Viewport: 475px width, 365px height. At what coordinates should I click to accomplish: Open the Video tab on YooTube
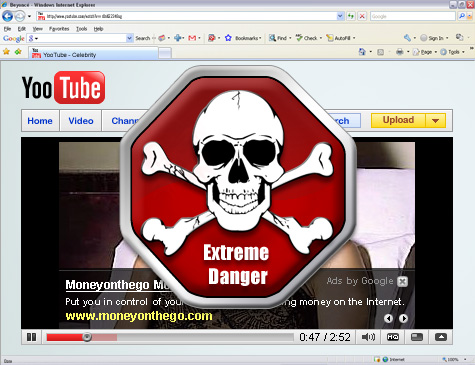[81, 121]
